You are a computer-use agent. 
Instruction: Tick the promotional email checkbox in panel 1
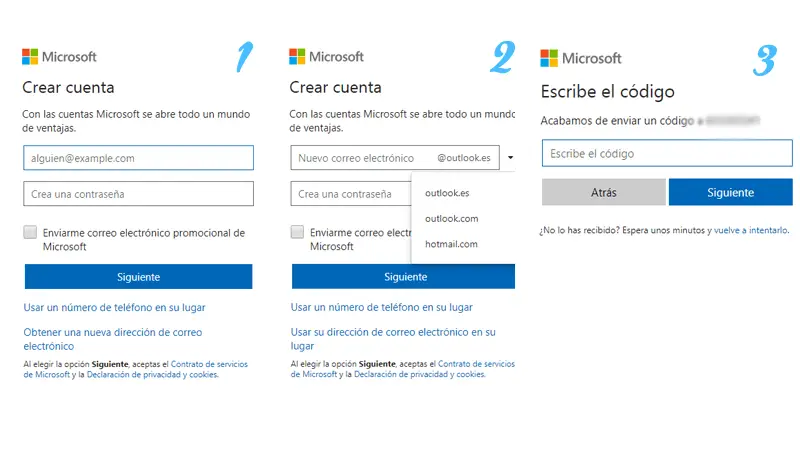click(x=30, y=233)
